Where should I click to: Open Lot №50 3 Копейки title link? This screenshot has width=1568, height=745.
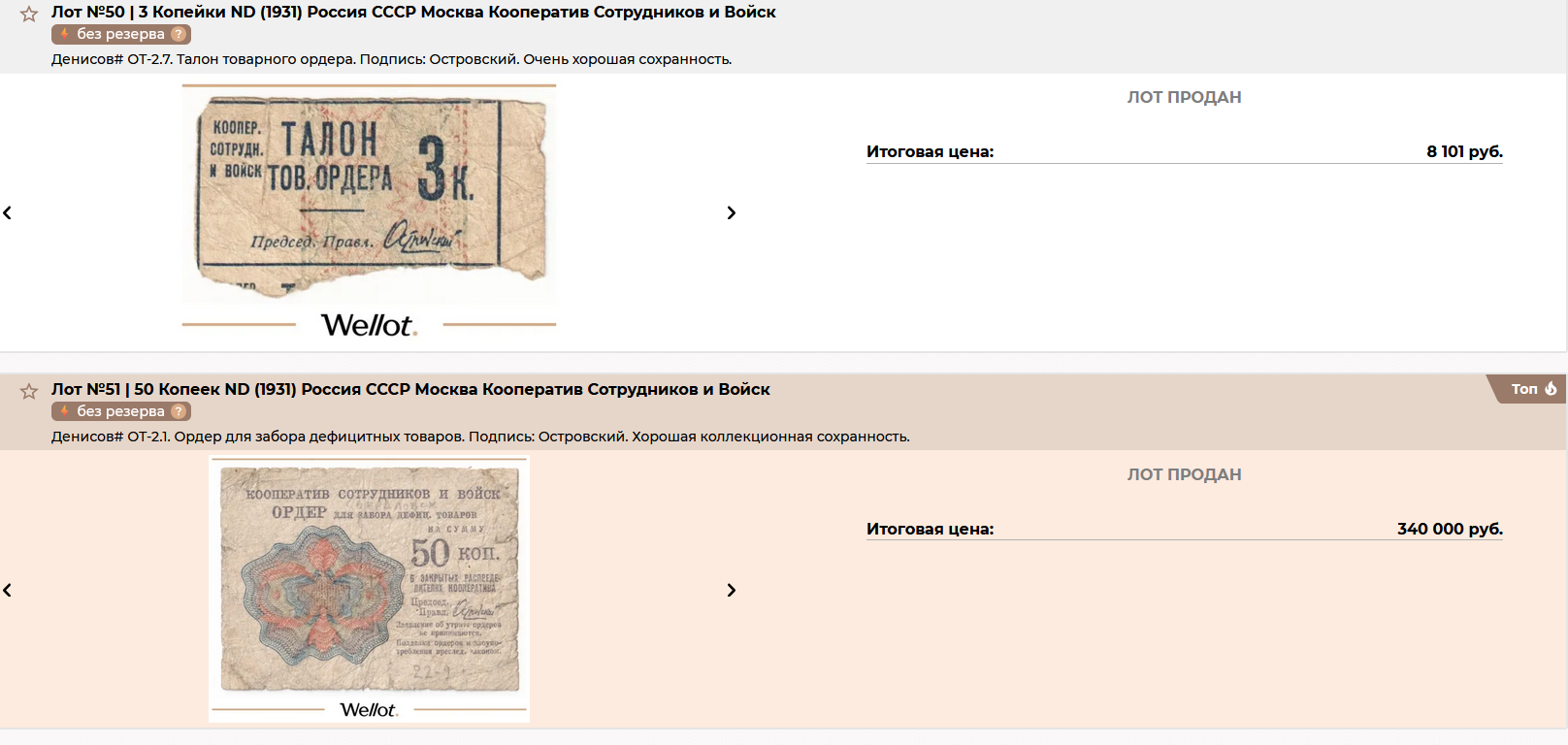[x=413, y=12]
